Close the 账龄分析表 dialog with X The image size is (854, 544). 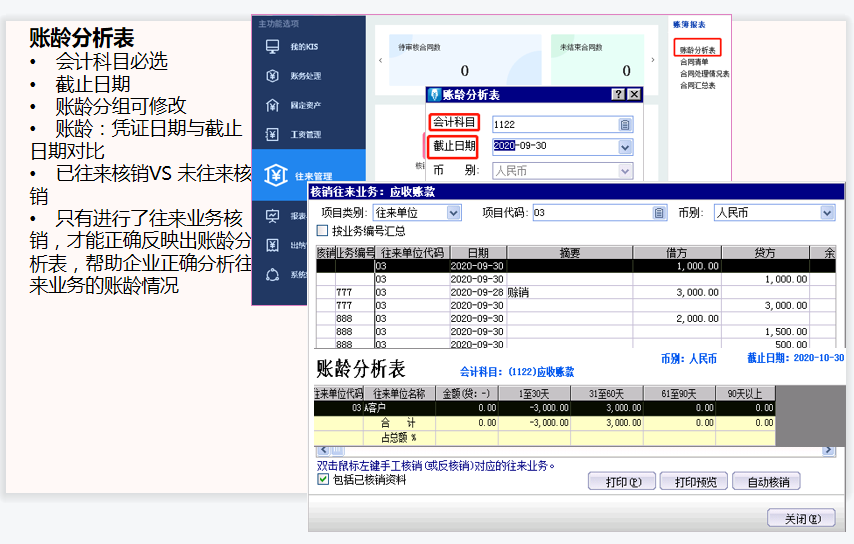coord(634,94)
